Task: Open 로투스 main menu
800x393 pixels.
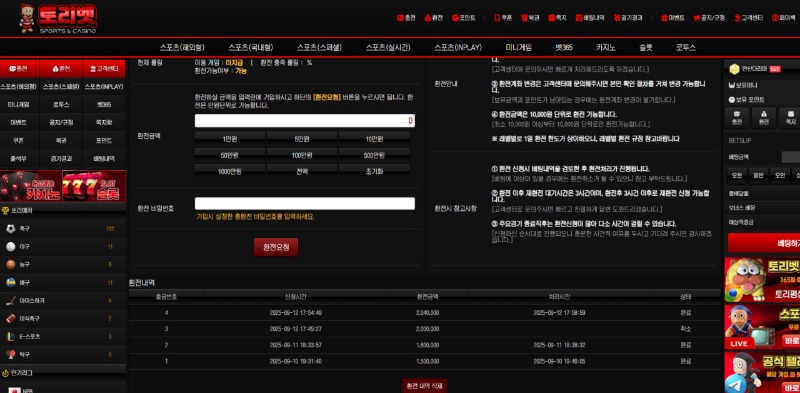Action: pos(686,47)
